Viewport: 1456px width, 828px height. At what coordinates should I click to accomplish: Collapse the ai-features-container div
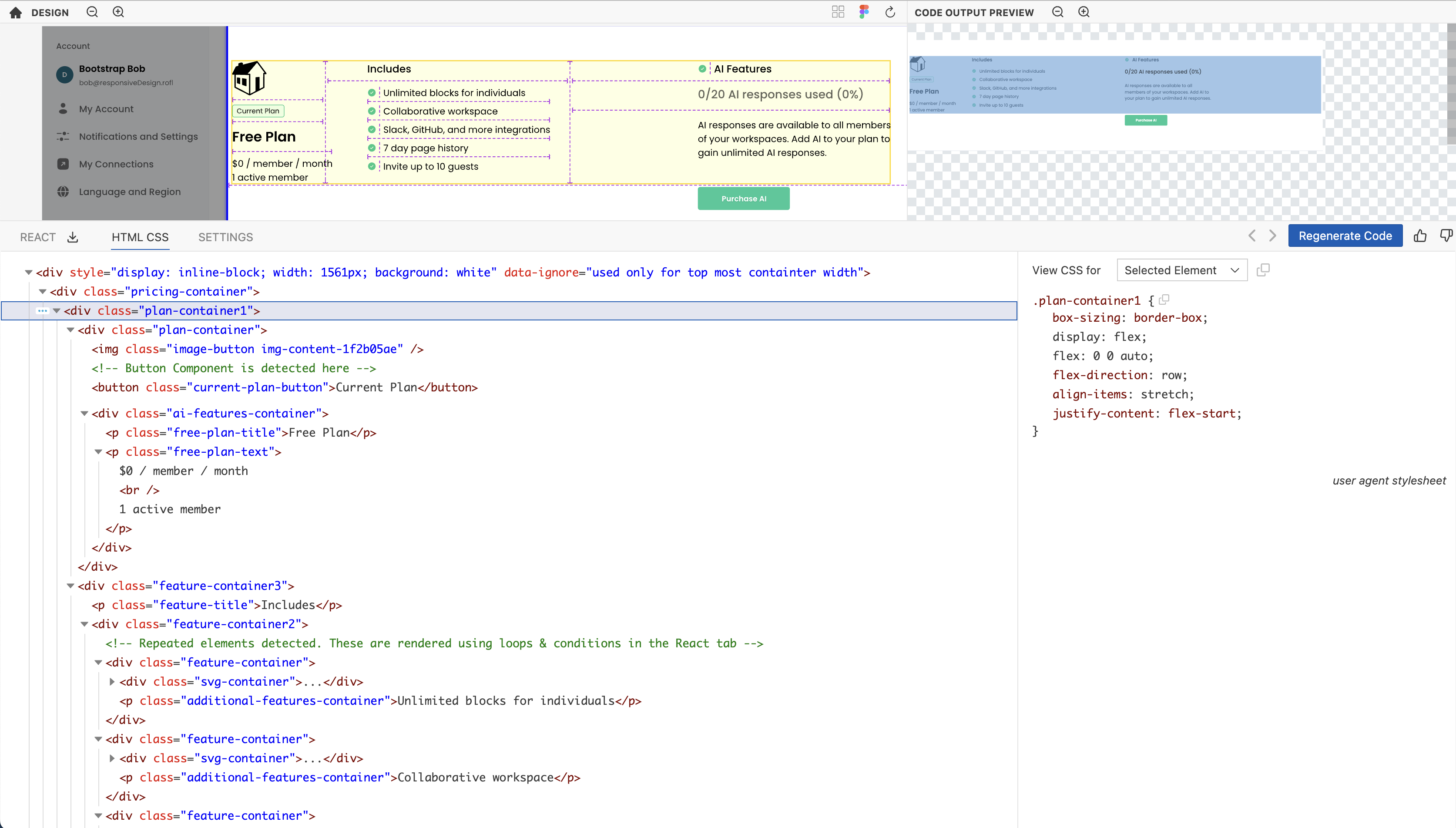tap(84, 414)
